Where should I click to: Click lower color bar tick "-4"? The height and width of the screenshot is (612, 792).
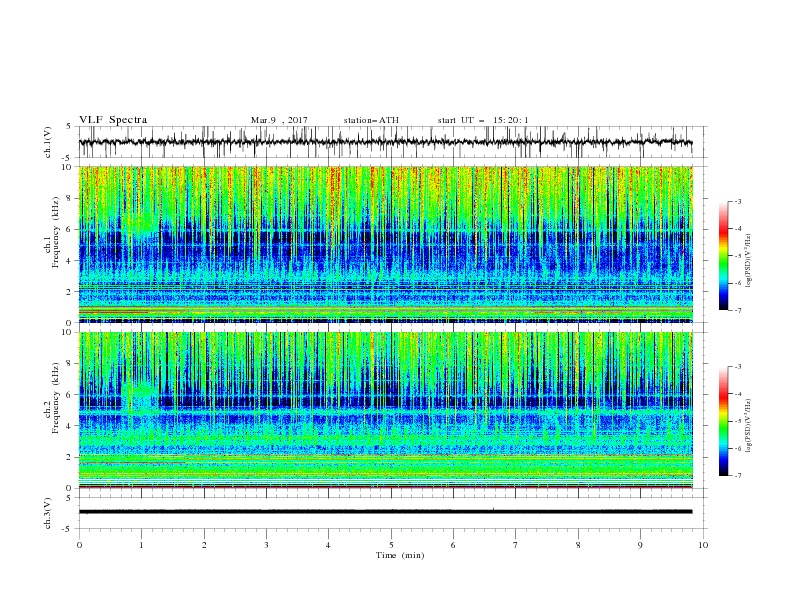click(x=738, y=394)
